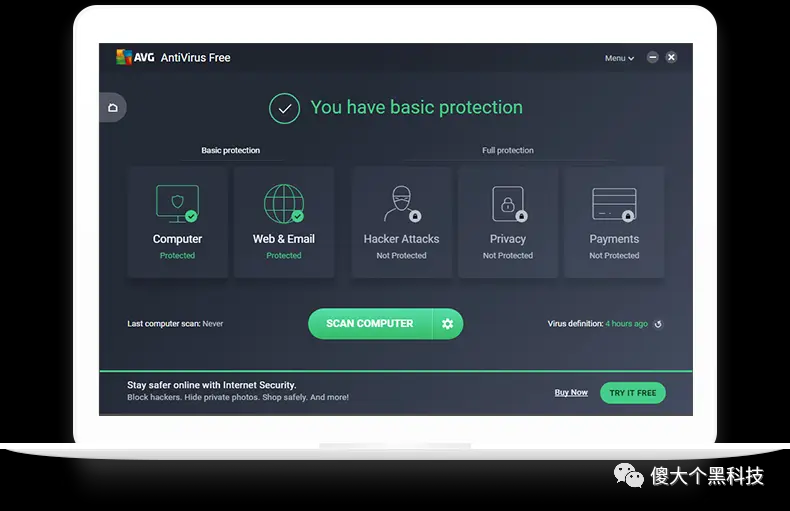Click 'Stay safer online with Internet Security' text
This screenshot has width=790, height=511.
pos(212,385)
